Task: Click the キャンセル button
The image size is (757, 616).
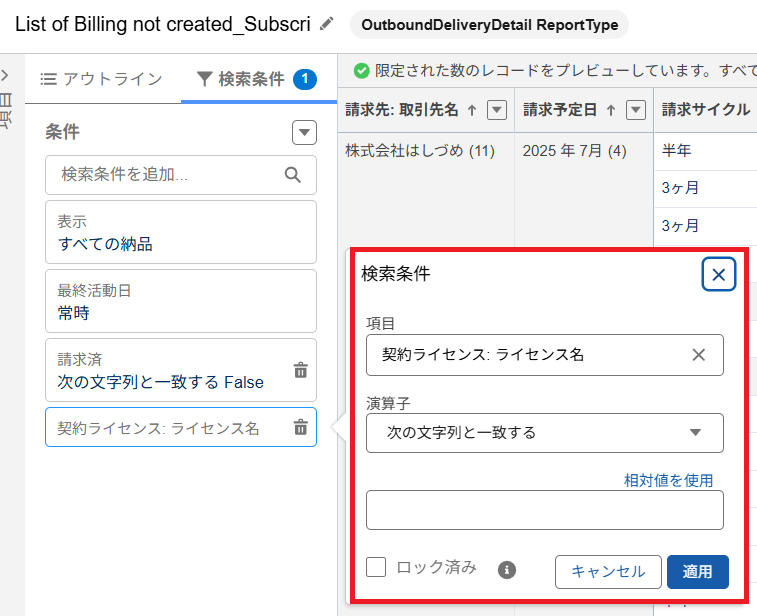Action: coord(608,572)
